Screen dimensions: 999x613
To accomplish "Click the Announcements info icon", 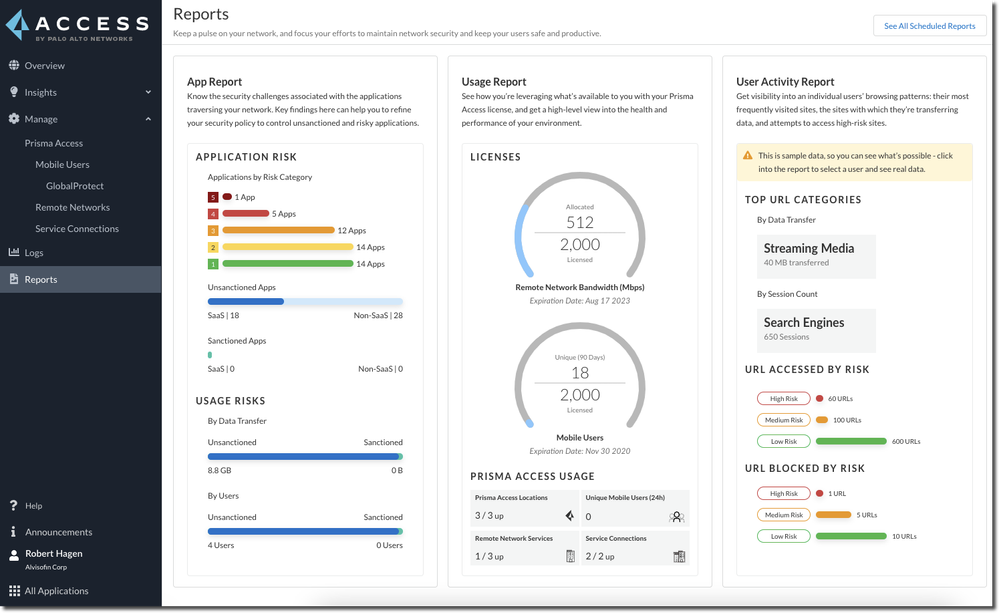I will pyautogui.click(x=14, y=532).
